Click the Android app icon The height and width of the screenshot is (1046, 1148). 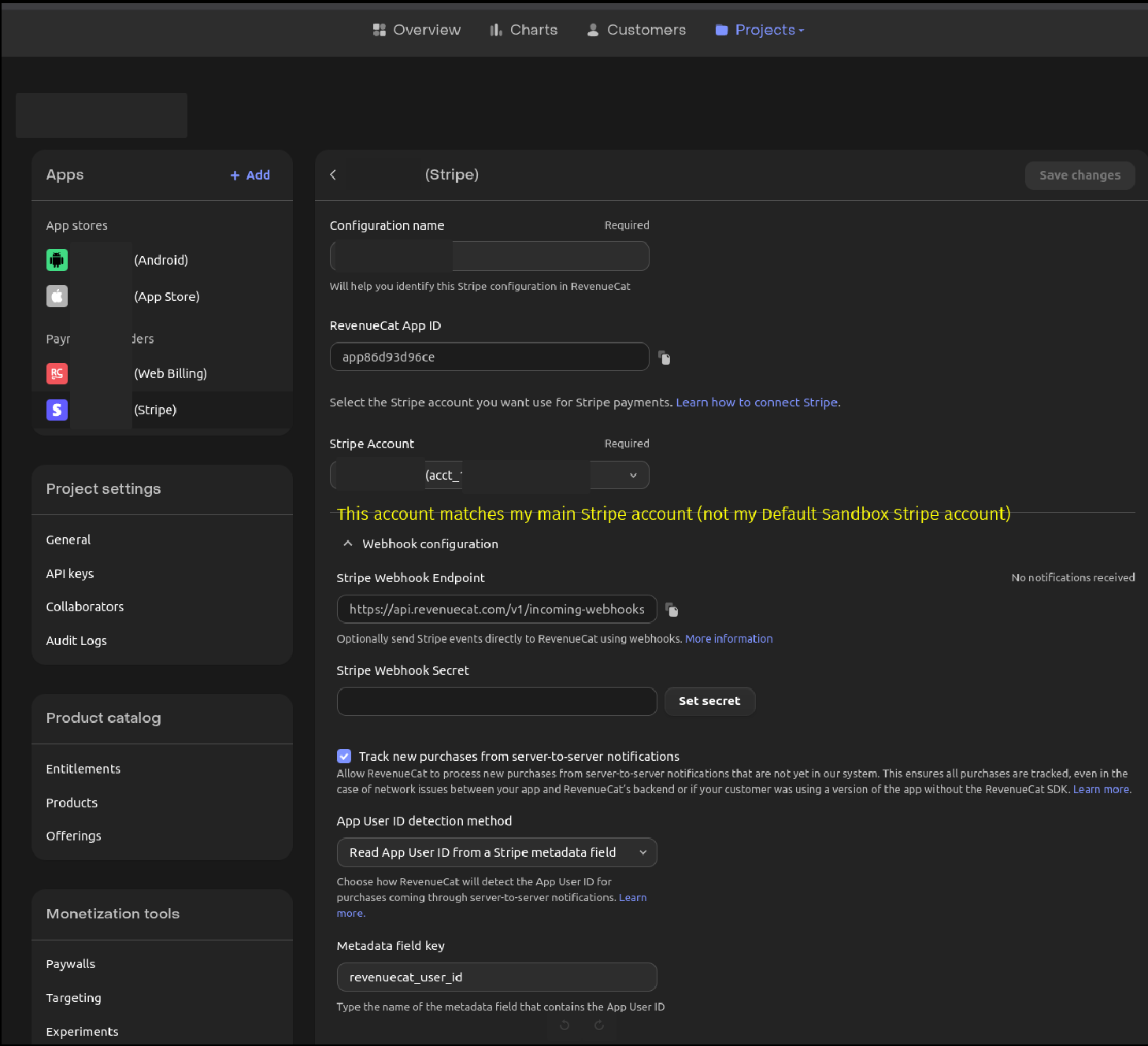point(57,260)
